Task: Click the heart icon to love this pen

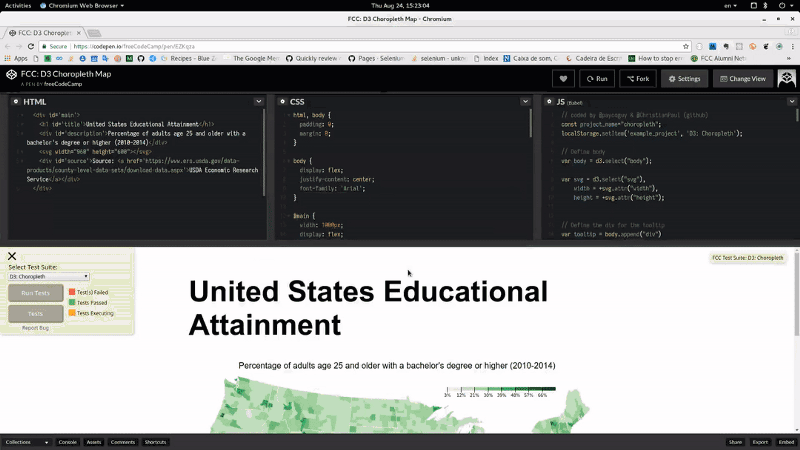Action: click(564, 78)
